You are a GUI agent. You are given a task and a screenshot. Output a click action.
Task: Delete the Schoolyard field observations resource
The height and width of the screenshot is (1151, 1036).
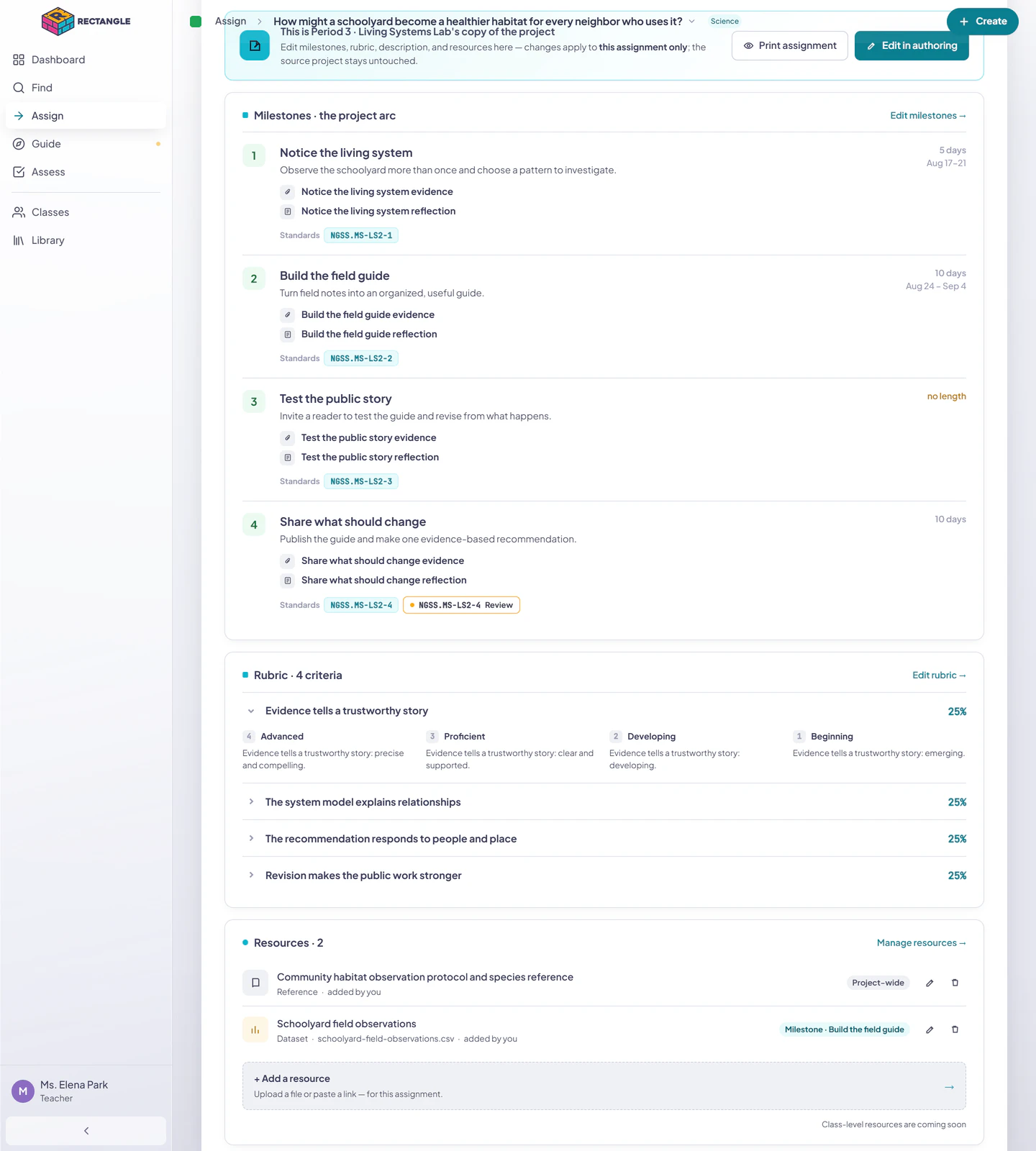[955, 1029]
